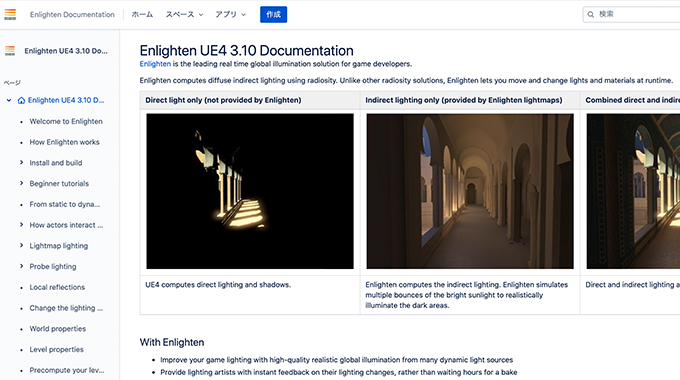Collapse the Enlighten UE4 3.10 D... tree root
This screenshot has width=680, height=380.
pyautogui.click(x=9, y=100)
